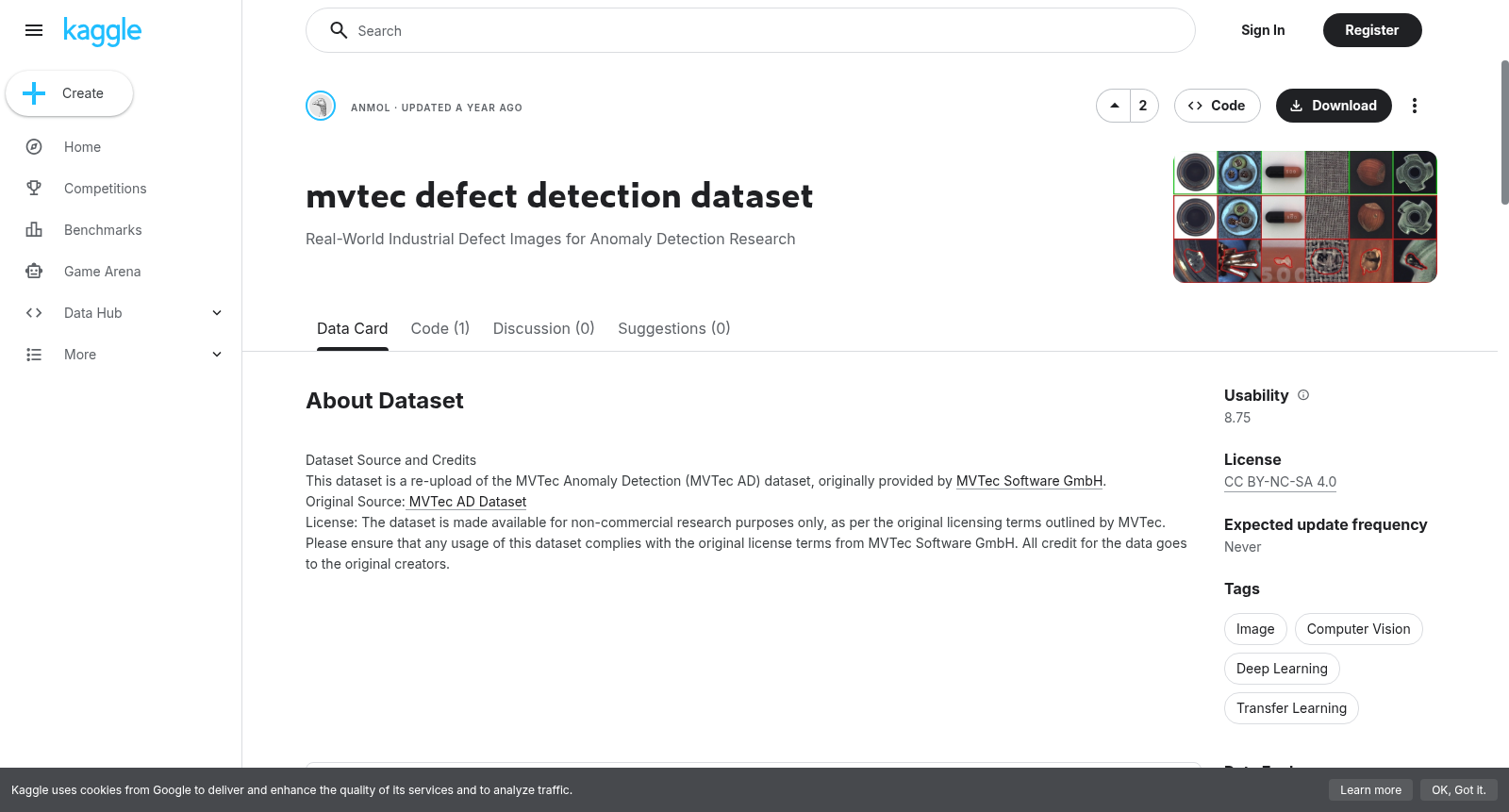Click the Register button
Viewport: 1509px width, 812px height.
coord(1372,30)
